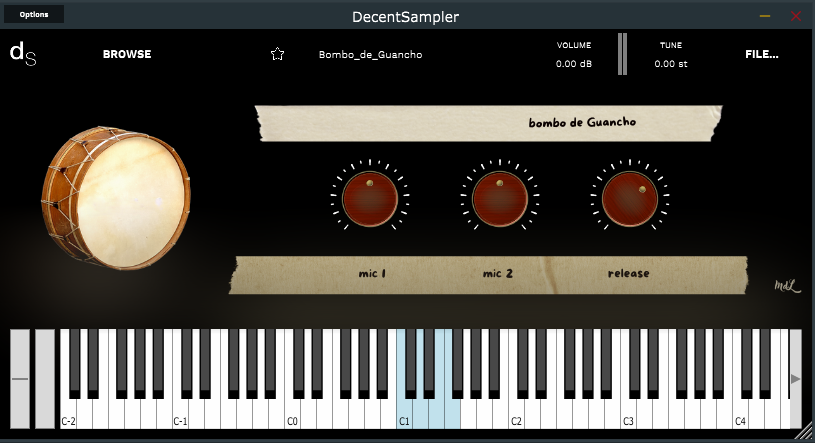Open the Options menu

(x=34, y=14)
